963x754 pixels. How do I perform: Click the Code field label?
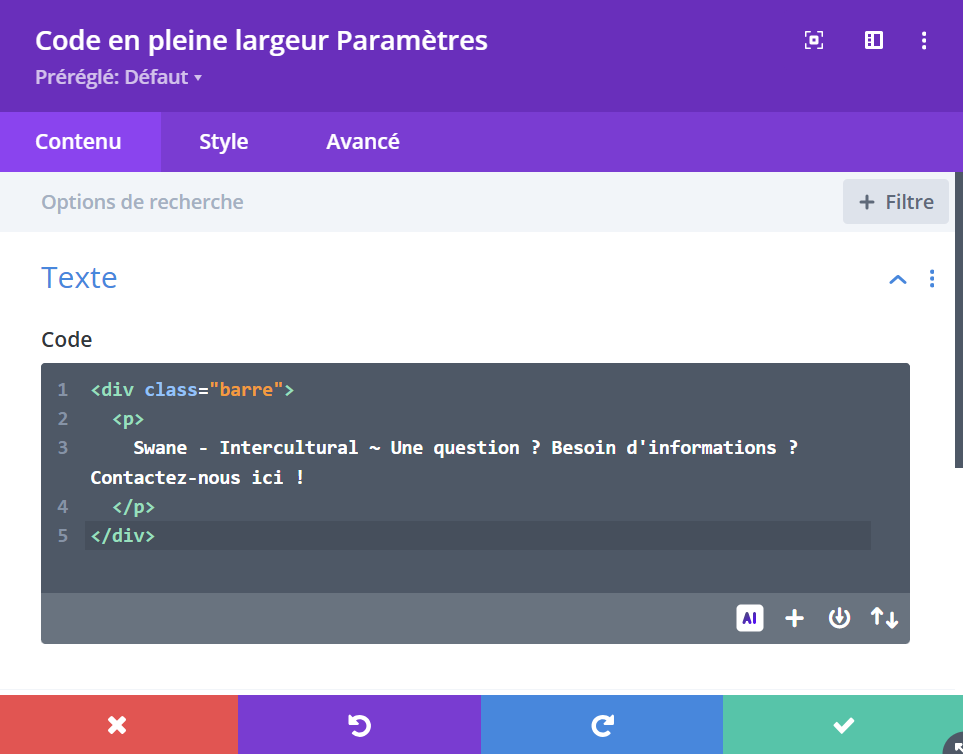click(x=66, y=340)
